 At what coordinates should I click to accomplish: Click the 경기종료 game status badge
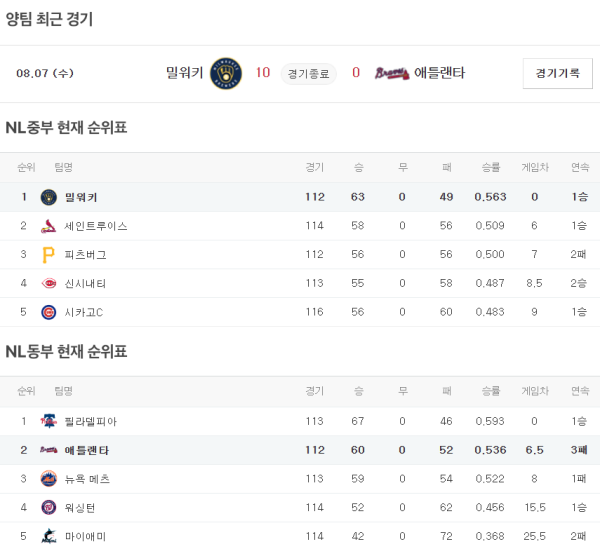308,73
